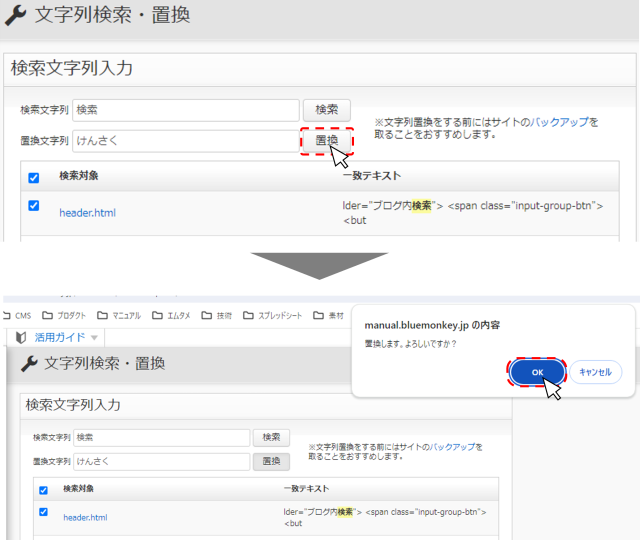Click highlighted 検索 match in upper table
Viewport: 640px width, 540px height.
[421, 205]
